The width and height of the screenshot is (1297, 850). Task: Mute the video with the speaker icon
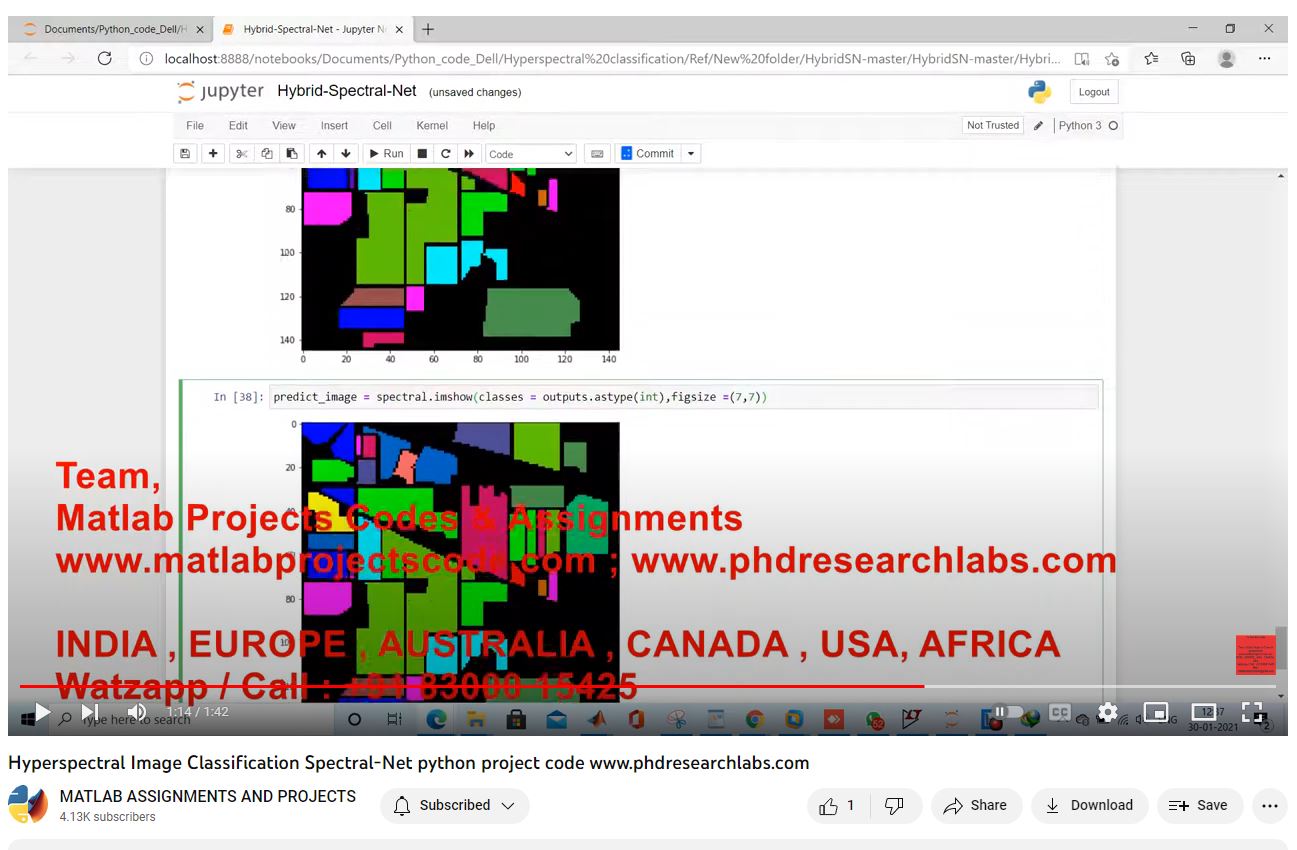[x=137, y=712]
